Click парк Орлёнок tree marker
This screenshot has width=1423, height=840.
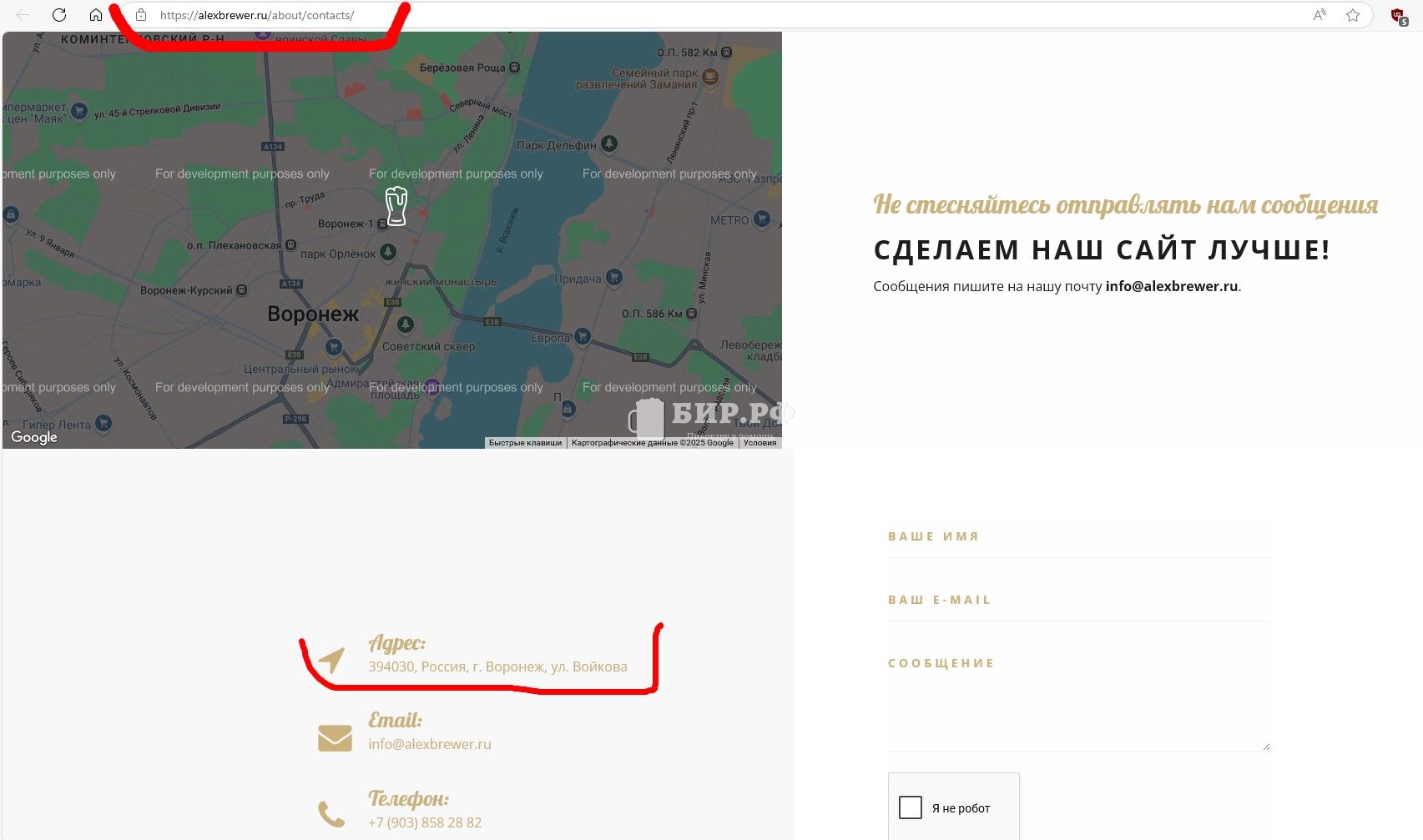388,251
